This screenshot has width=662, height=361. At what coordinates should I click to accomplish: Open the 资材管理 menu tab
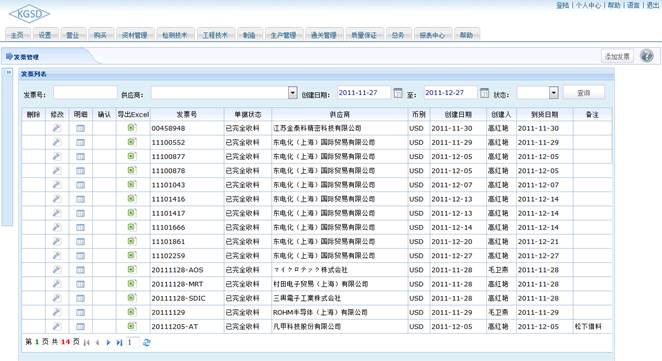pyautogui.click(x=135, y=35)
